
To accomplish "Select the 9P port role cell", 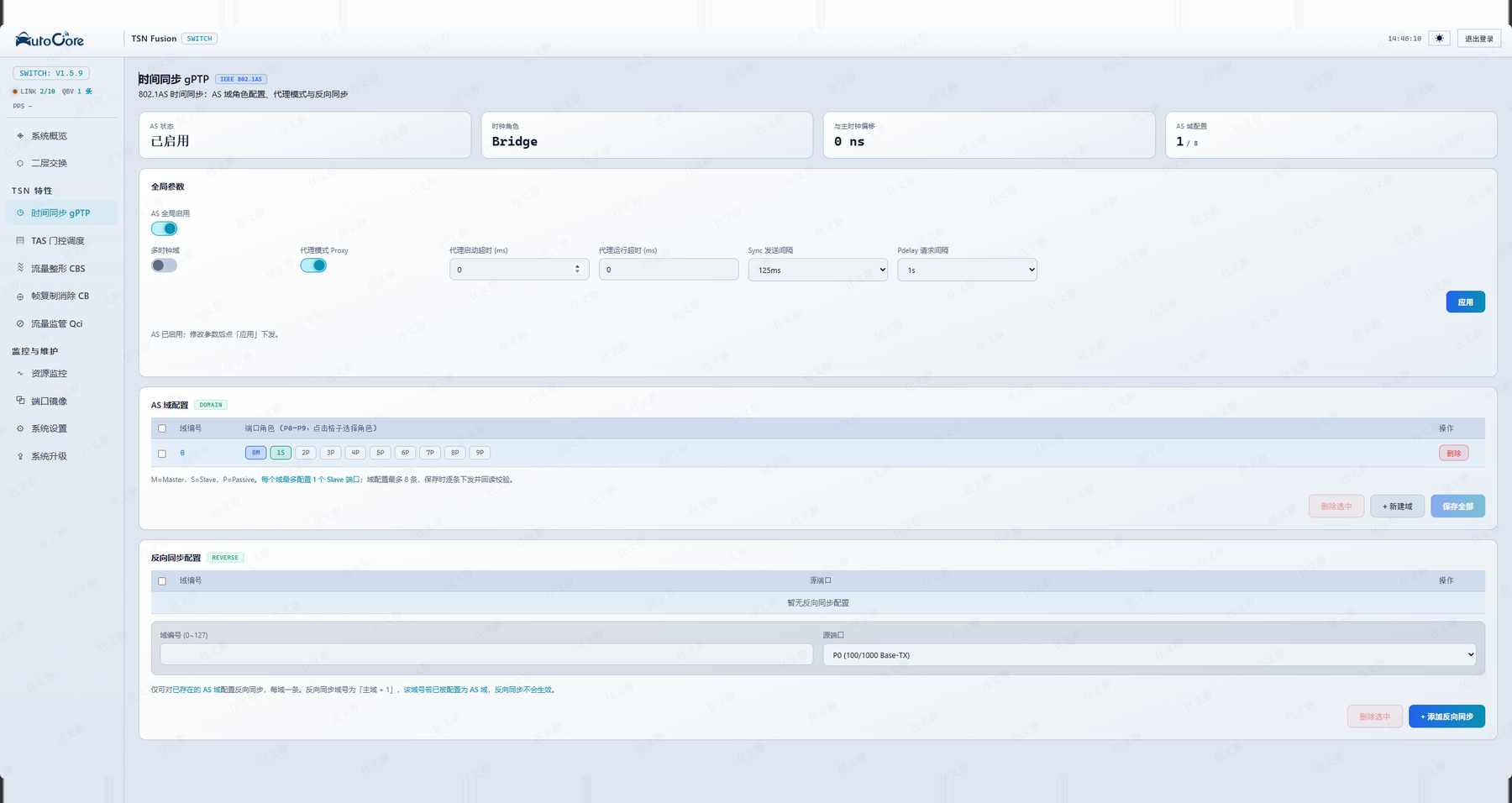I will pyautogui.click(x=480, y=453).
